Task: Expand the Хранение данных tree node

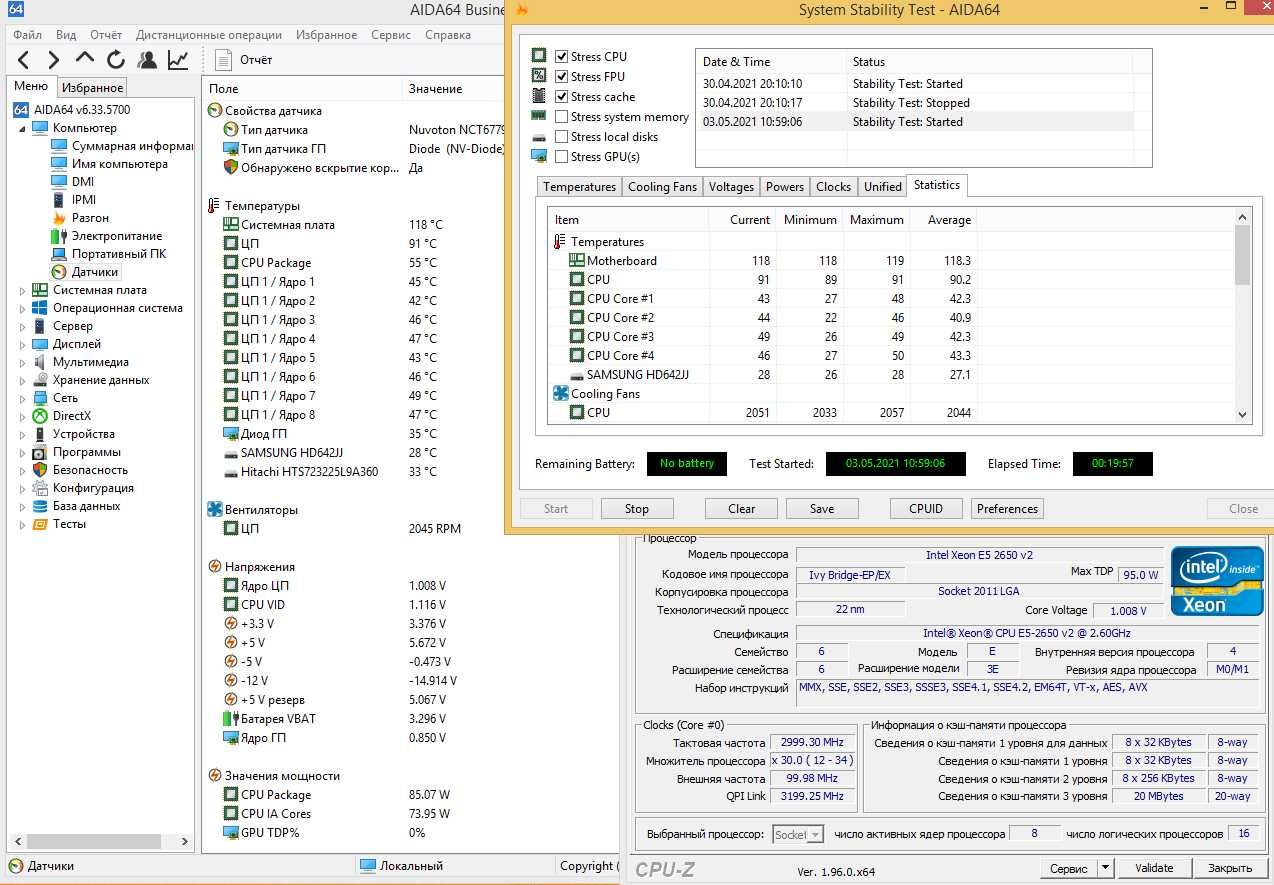Action: [x=23, y=380]
